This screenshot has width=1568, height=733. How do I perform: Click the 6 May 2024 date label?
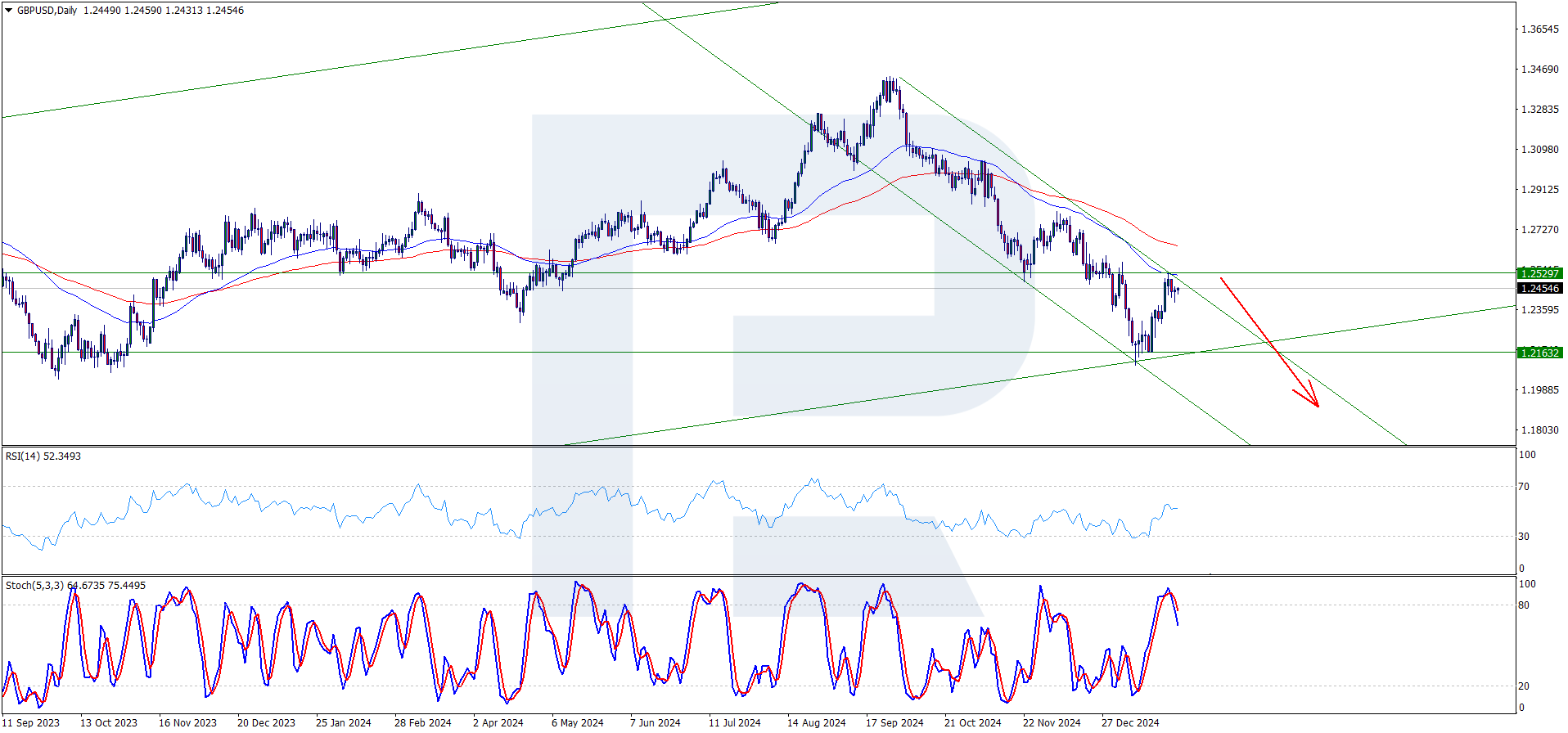pos(577,723)
